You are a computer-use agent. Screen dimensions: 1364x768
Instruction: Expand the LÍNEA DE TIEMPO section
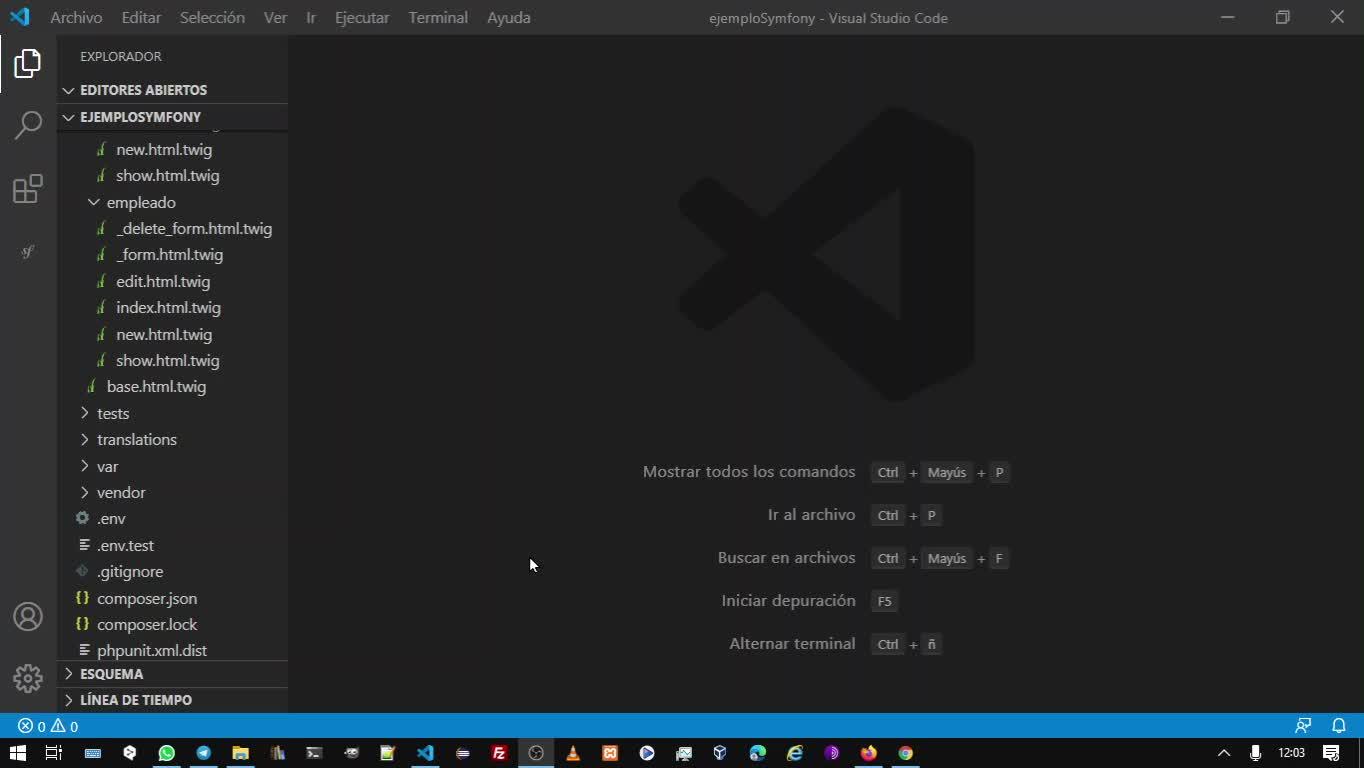pos(172,700)
